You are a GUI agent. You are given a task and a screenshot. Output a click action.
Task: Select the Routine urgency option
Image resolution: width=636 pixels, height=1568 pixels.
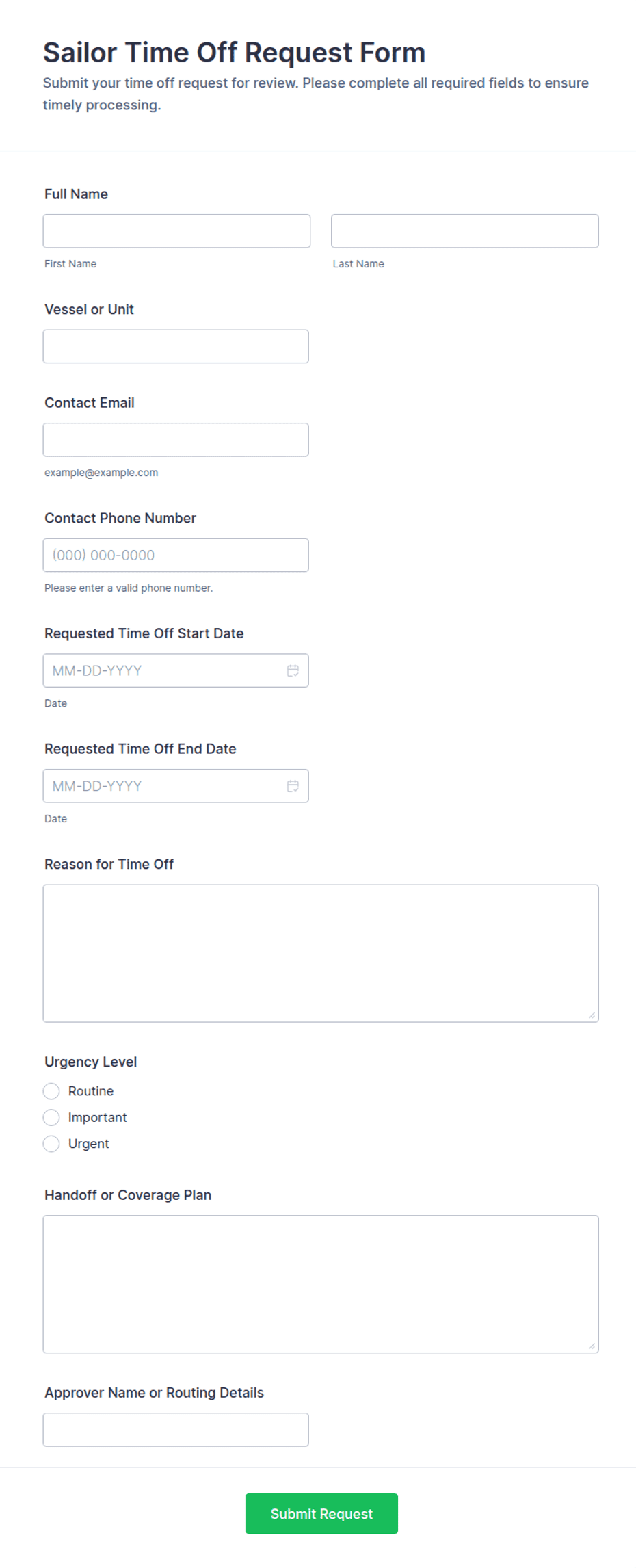[51, 1091]
